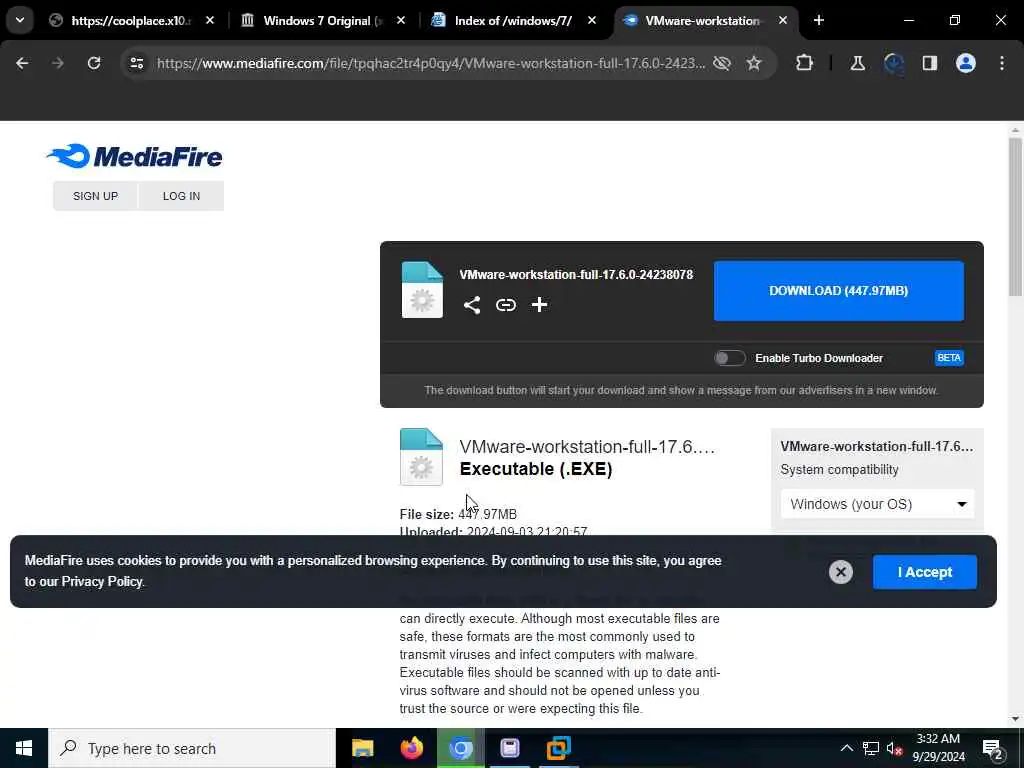This screenshot has width=1024, height=768.
Task: Dismiss the cookie banner with X button
Action: [840, 572]
